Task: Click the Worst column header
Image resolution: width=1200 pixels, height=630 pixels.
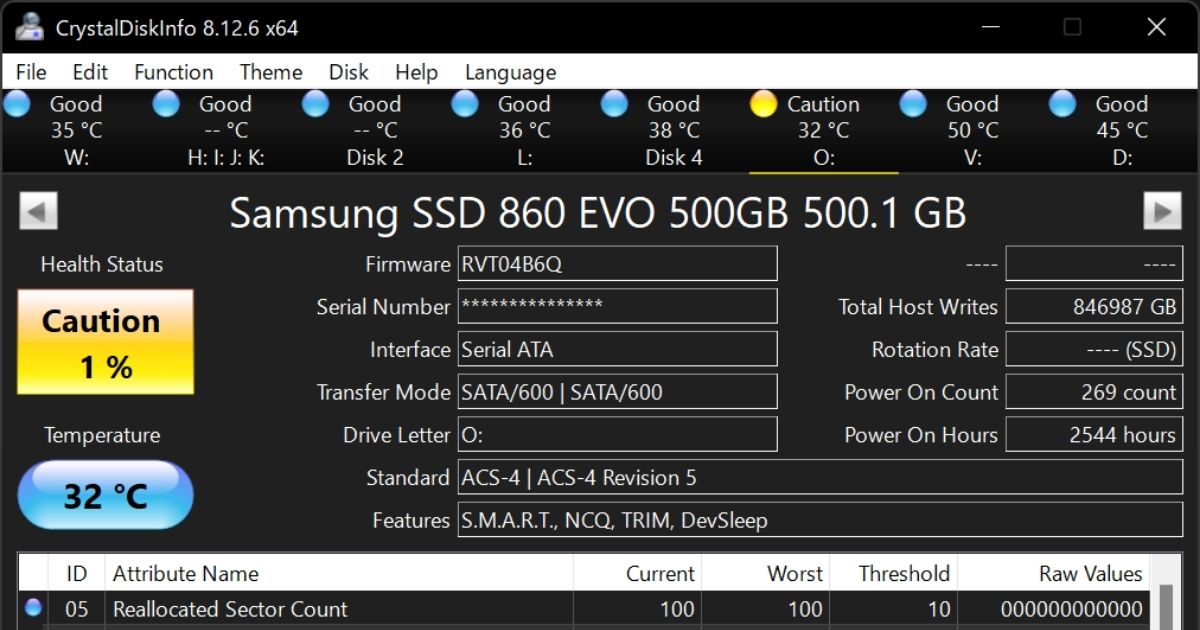Action: pos(765,574)
